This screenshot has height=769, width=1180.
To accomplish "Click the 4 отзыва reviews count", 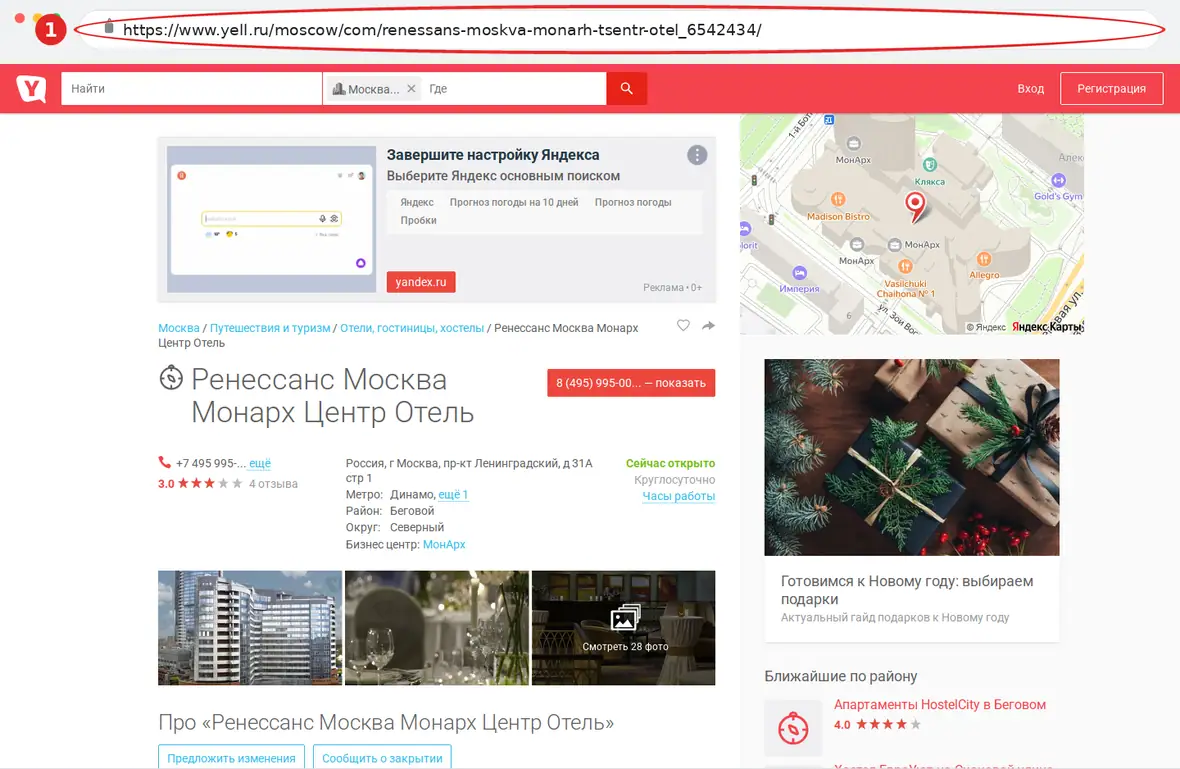I will pyautogui.click(x=273, y=484).
